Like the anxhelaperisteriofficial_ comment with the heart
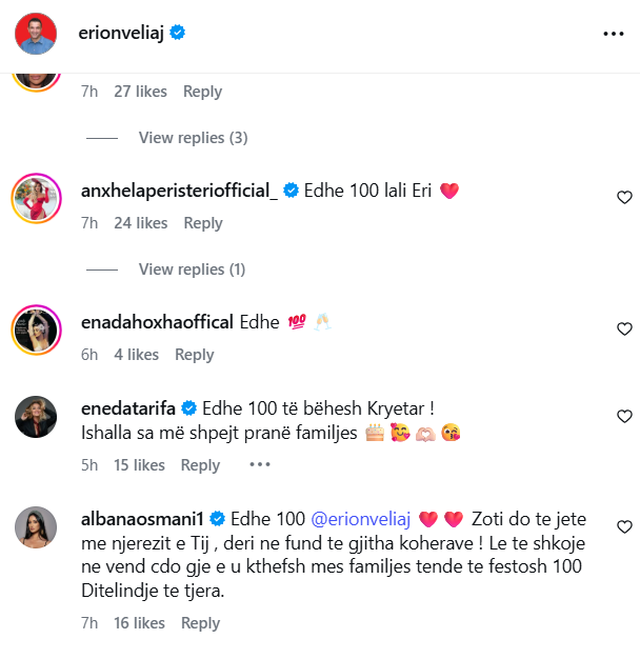This screenshot has width=640, height=659. tap(624, 197)
